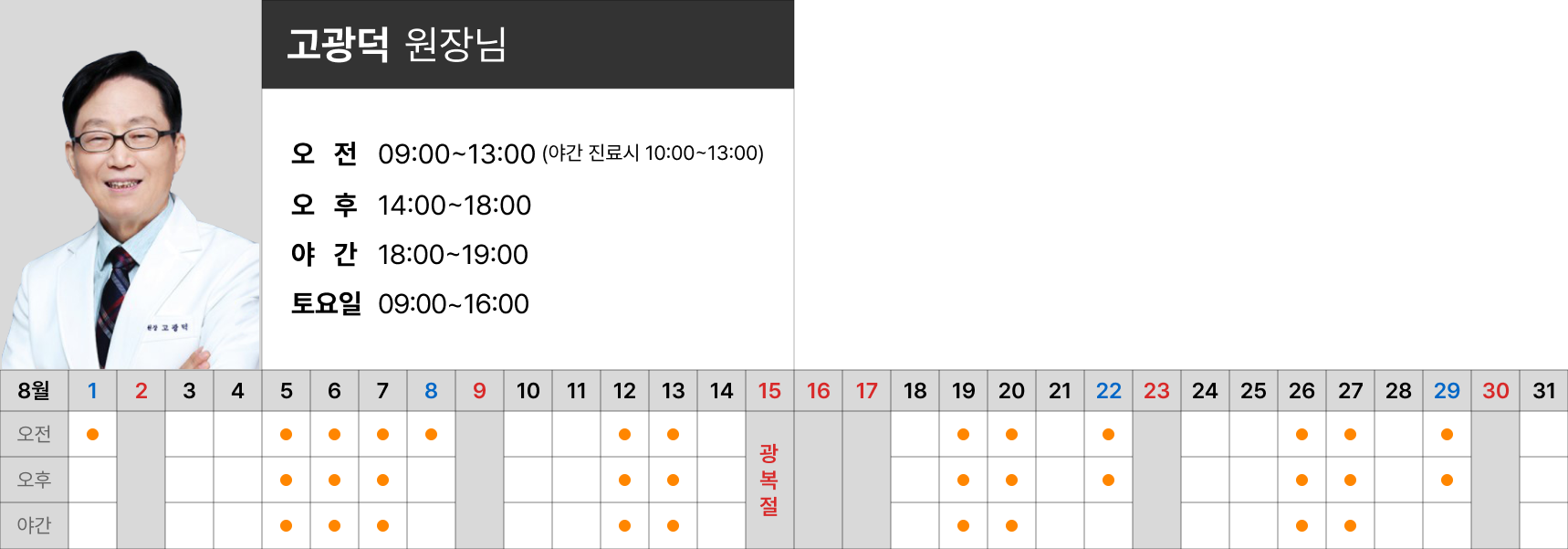This screenshot has width=1568, height=549.
Task: Click the 고광덕 원장님 header title
Action: tap(397, 44)
